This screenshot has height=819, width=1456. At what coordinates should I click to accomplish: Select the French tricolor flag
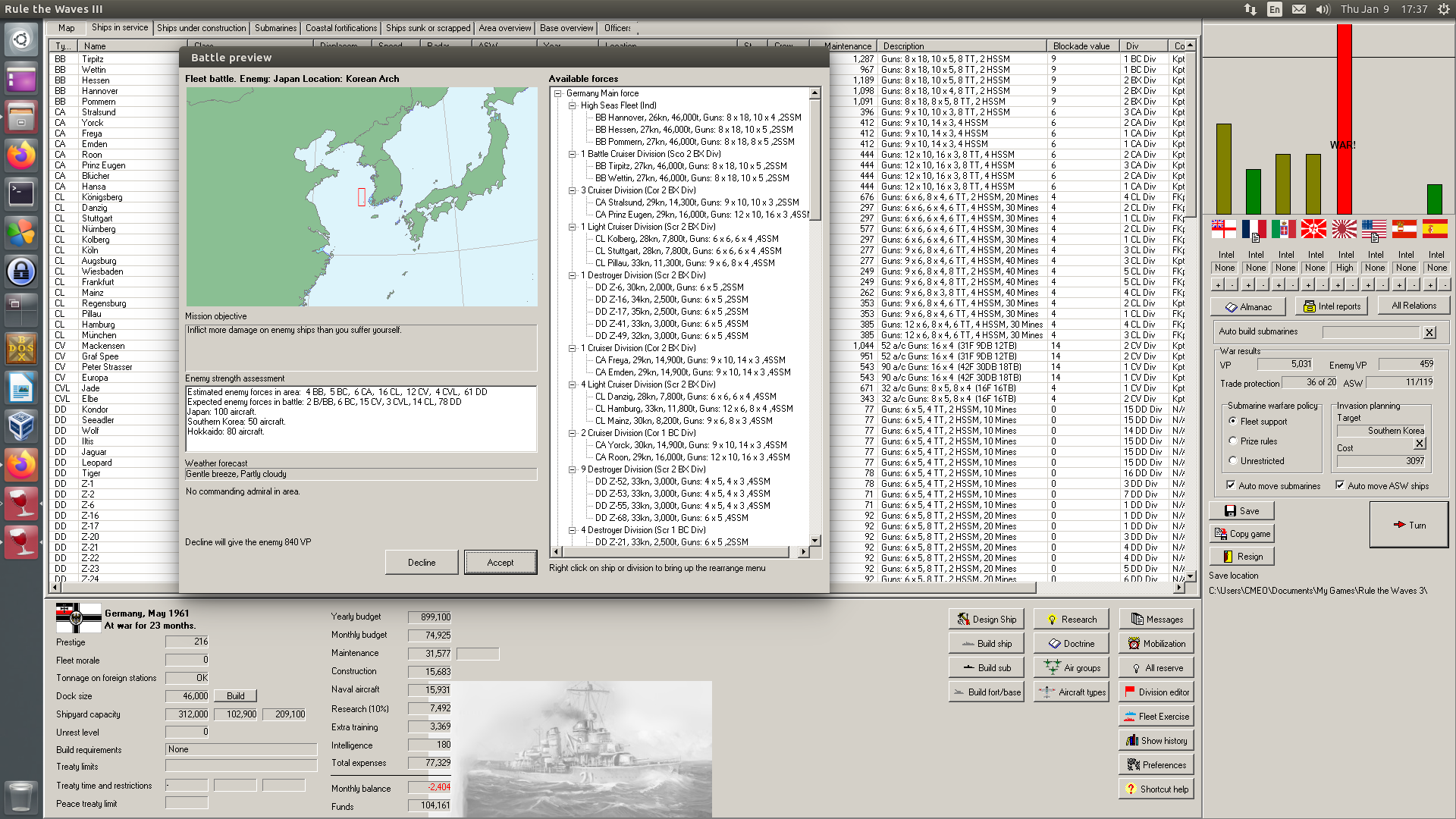[1254, 228]
